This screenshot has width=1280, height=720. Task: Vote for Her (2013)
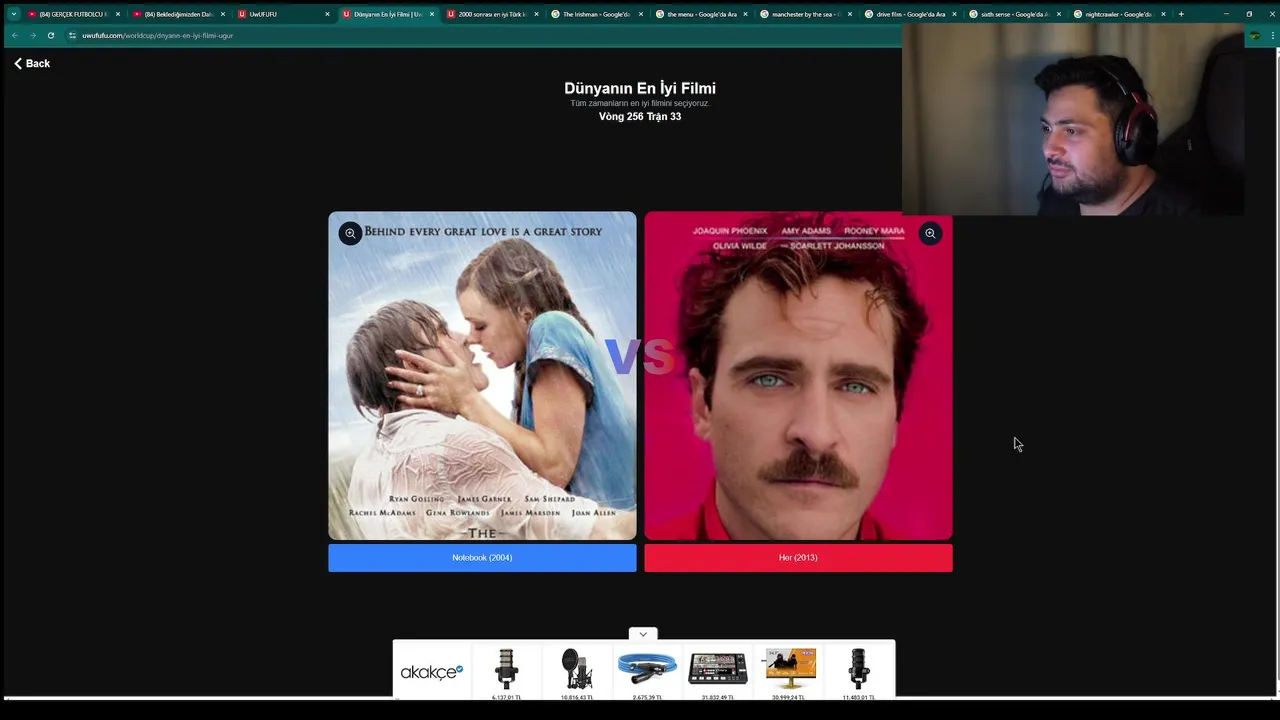798,558
